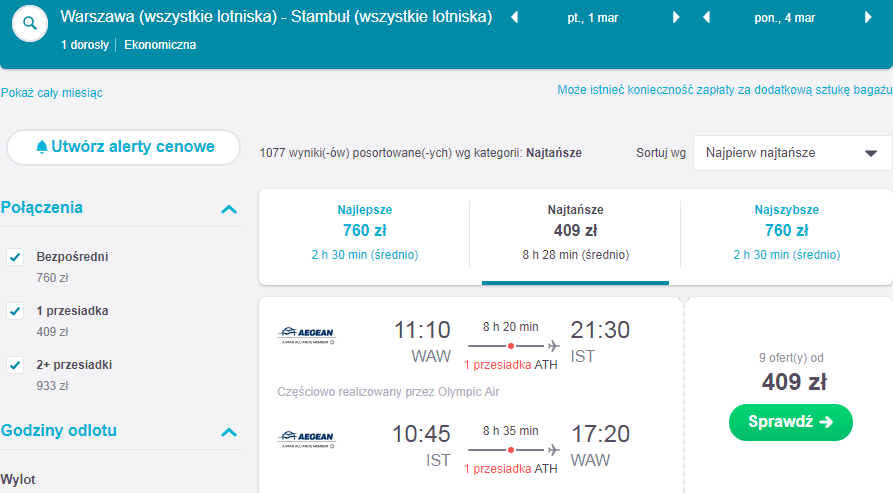The image size is (893, 493).
Task: Click the 409 zł price on flight card
Action: [x=794, y=382]
